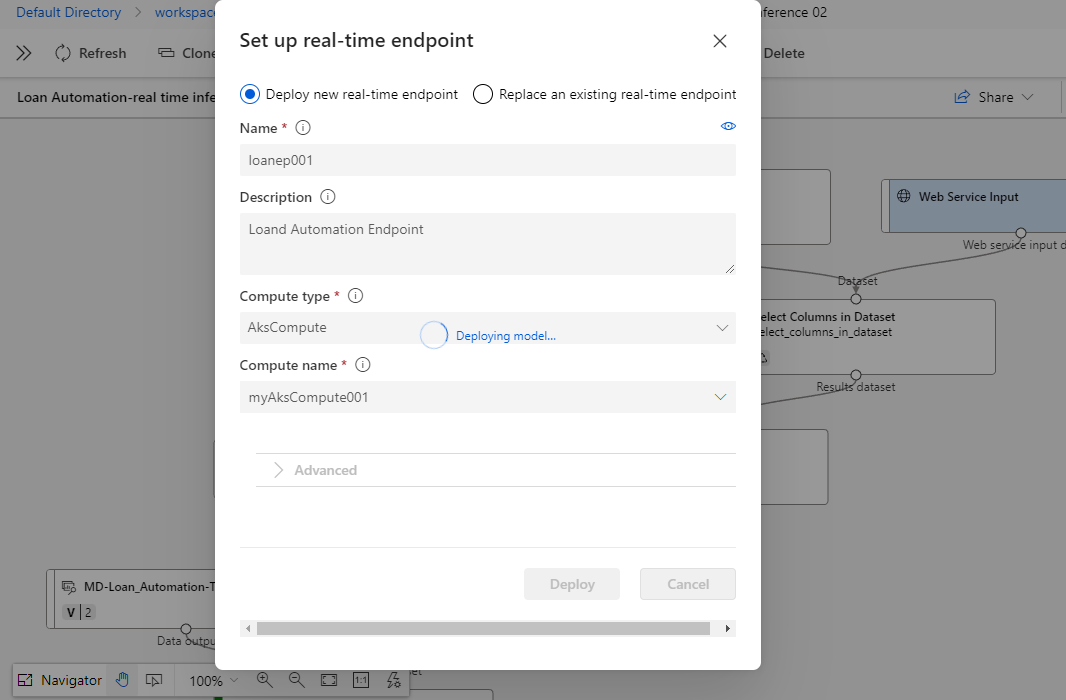Screen dimensions: 1066x700
Task: Select the pan tool in the canvas toolbar
Action: [122, 680]
